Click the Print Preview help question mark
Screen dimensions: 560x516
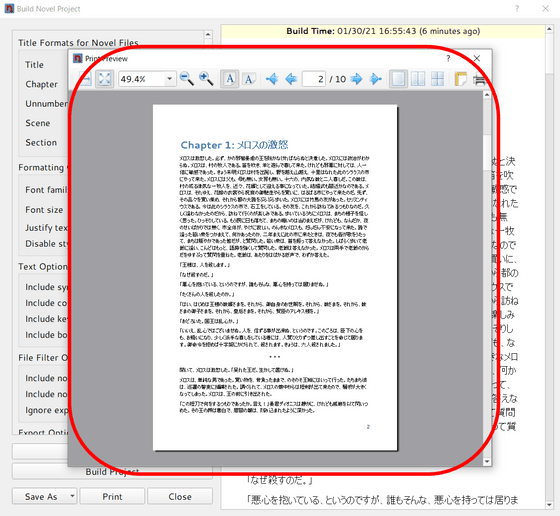[448, 59]
